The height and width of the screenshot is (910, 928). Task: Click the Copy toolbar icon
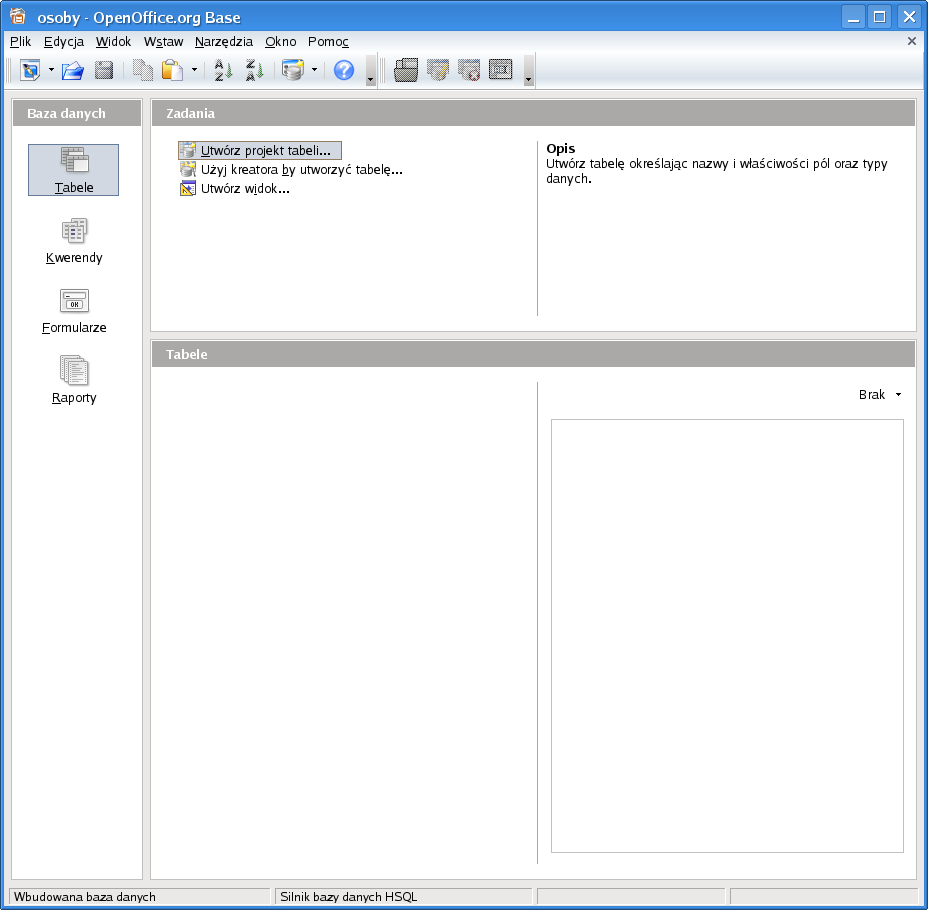coord(142,70)
